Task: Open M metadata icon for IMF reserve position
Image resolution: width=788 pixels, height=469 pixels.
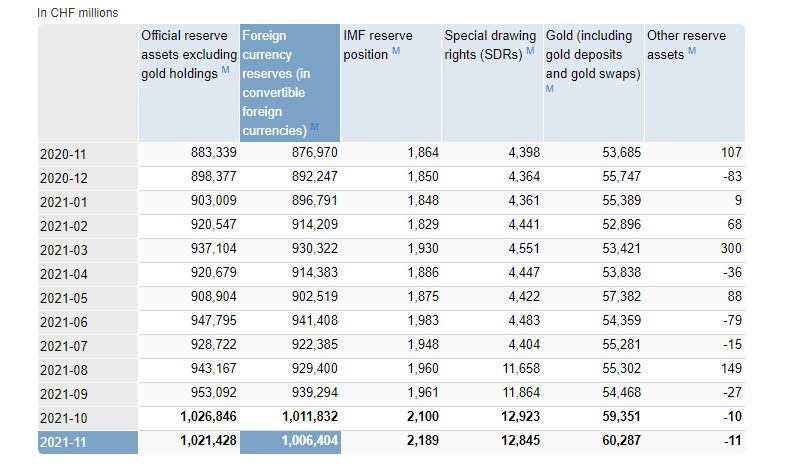Action: (x=397, y=53)
